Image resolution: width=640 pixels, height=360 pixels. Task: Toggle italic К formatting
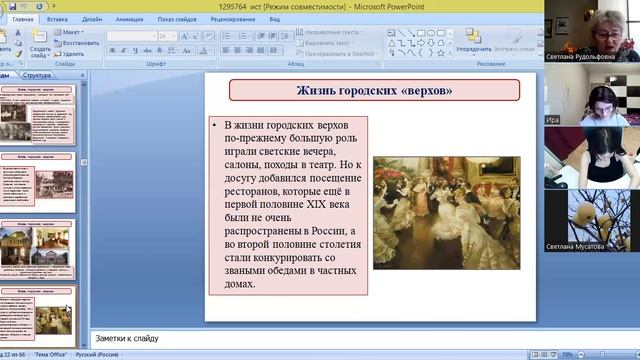click(x=124, y=51)
